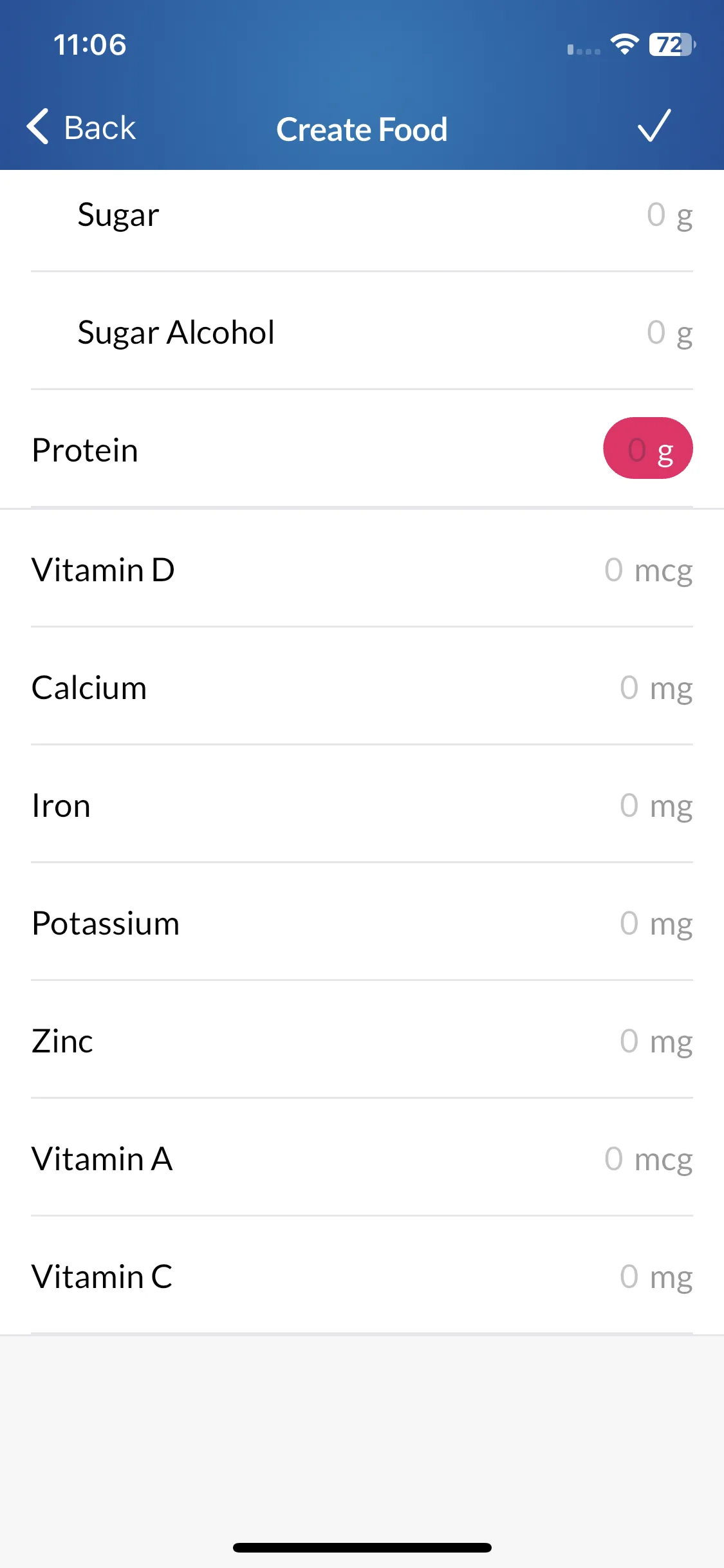The width and height of the screenshot is (724, 1568).
Task: Edit the Sugar amount field
Action: (669, 215)
